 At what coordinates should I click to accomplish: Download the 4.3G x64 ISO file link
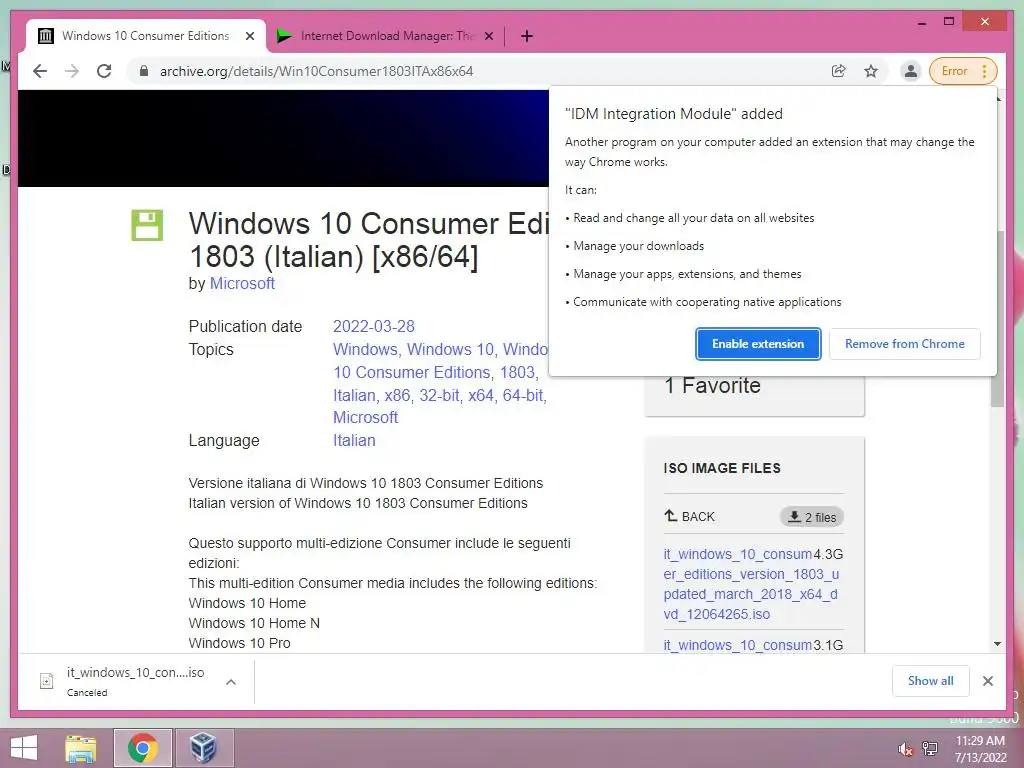point(751,584)
